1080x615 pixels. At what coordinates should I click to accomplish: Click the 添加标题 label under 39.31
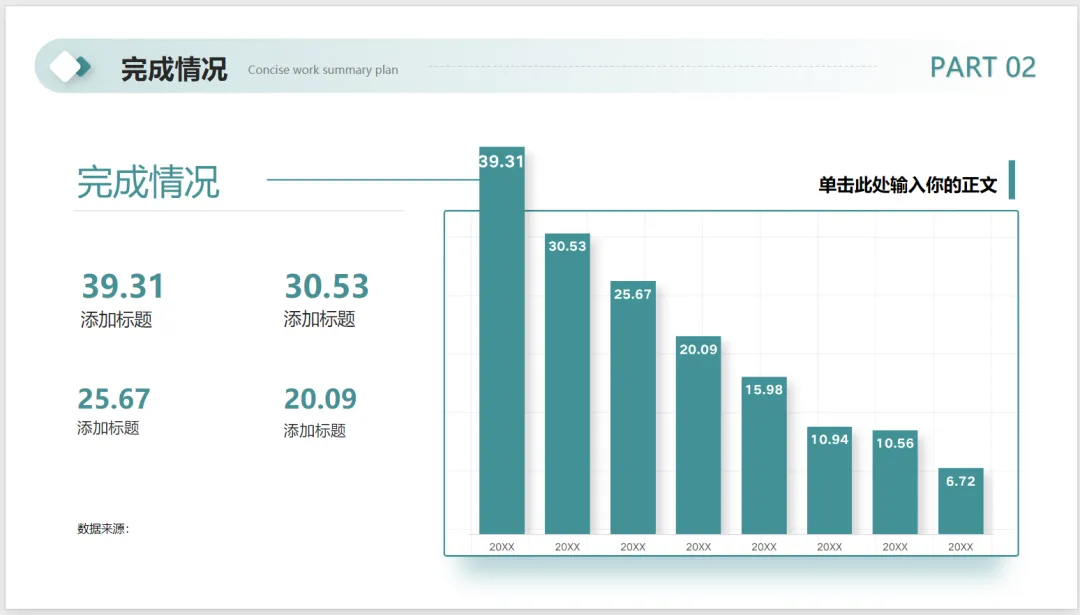116,320
